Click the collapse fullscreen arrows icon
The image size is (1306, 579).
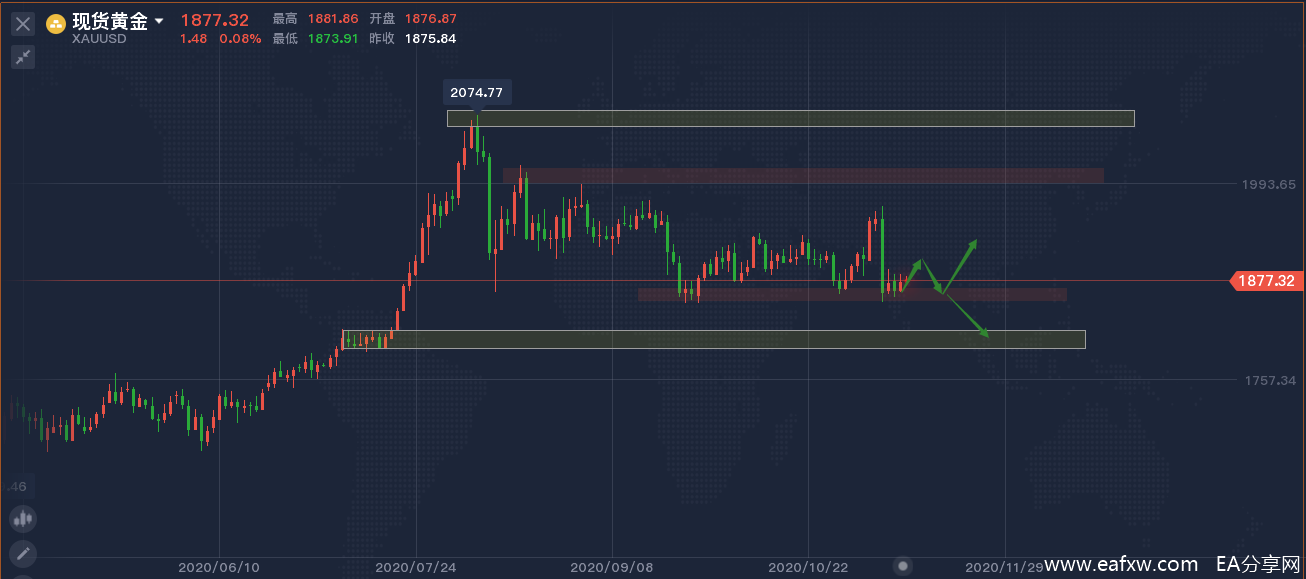pos(23,57)
